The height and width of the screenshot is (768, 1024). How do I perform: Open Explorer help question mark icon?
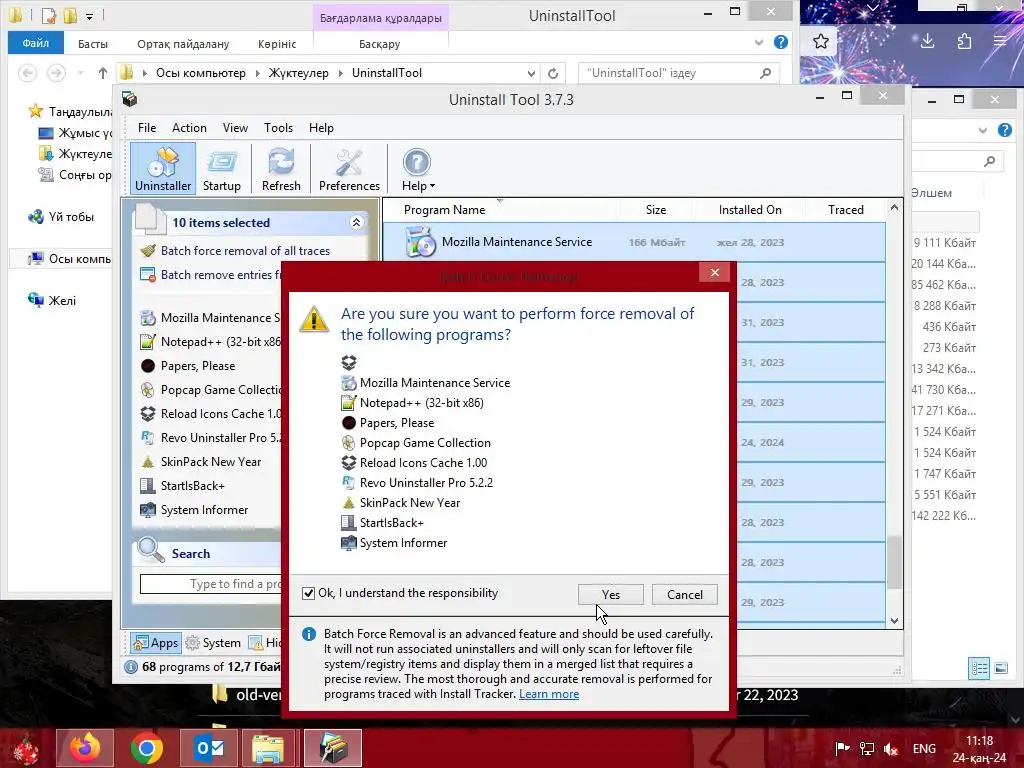[780, 42]
